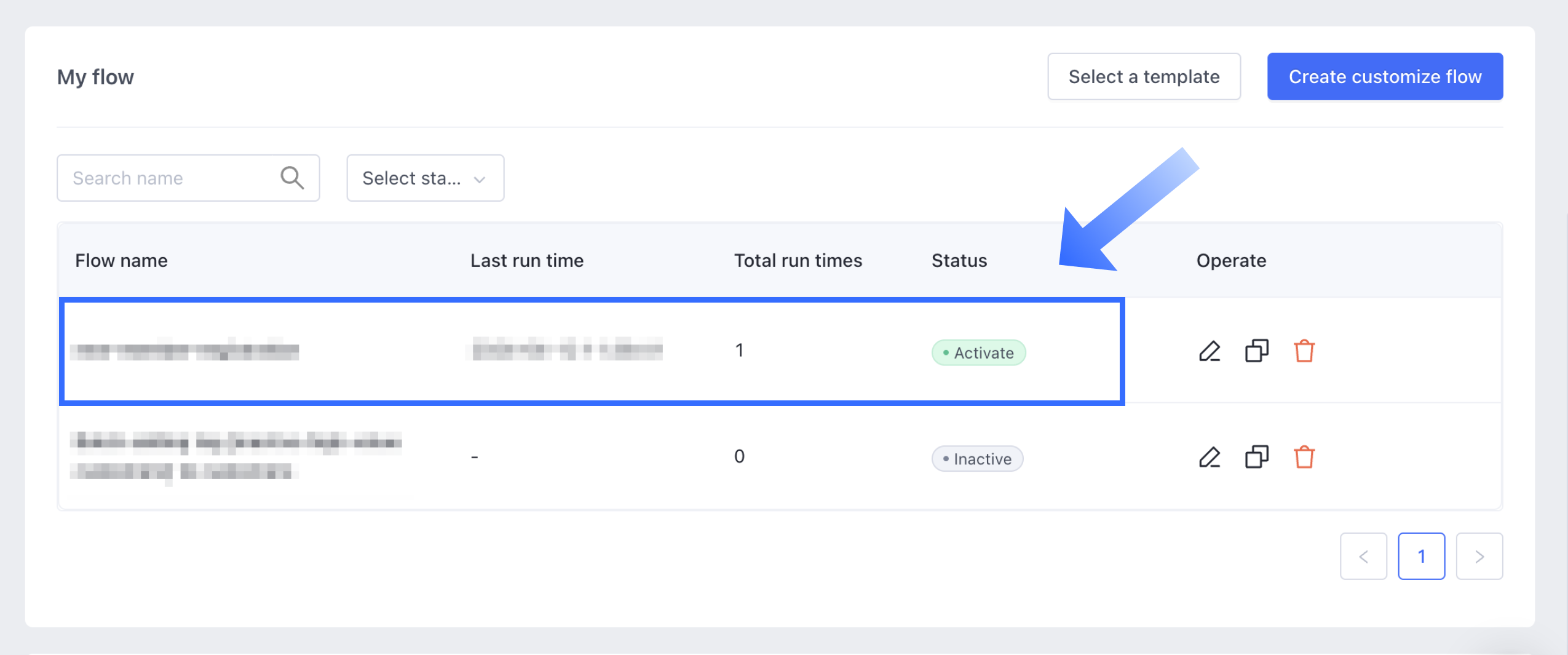Duplicate the Activate flow using copy icon
The height and width of the screenshot is (655, 1568).
point(1256,351)
